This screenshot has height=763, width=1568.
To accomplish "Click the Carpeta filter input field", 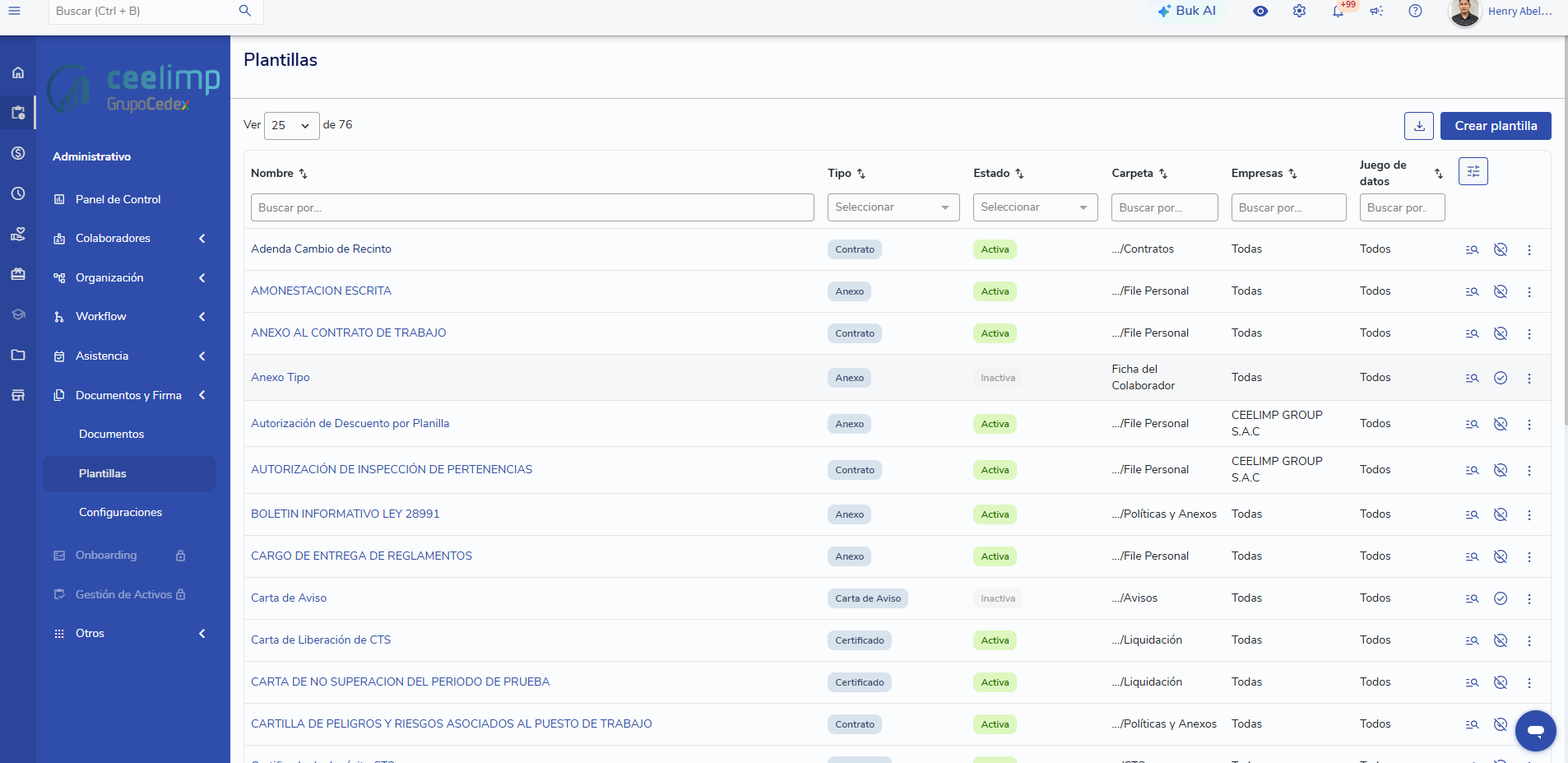I will 1164,207.
